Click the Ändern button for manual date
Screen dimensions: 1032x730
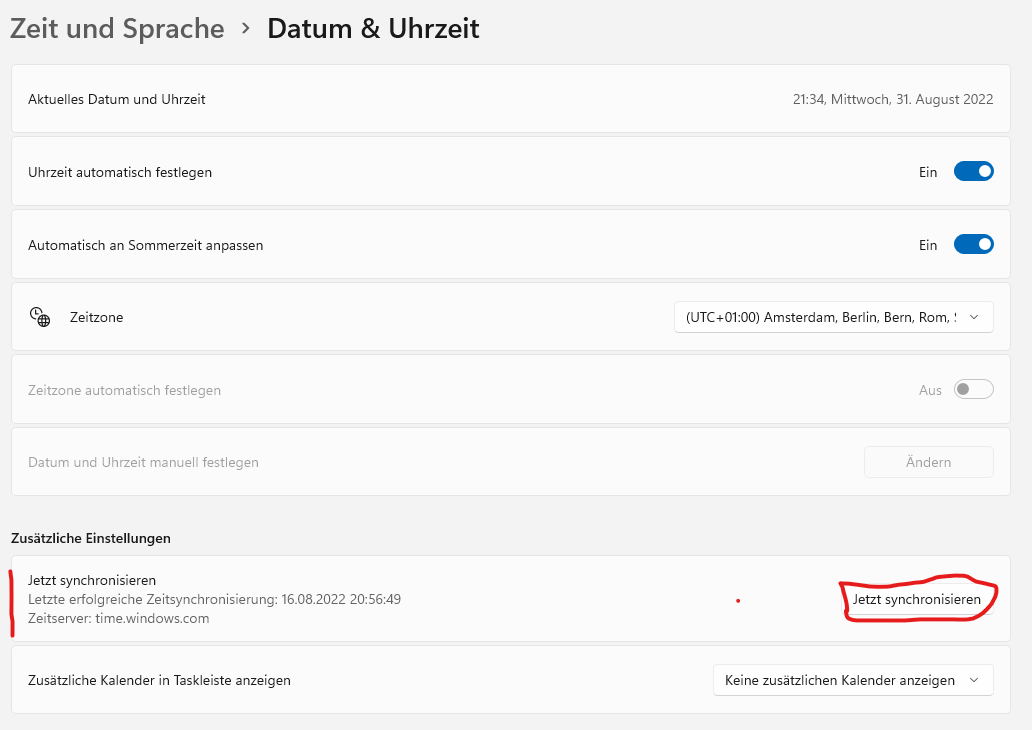[x=928, y=462]
